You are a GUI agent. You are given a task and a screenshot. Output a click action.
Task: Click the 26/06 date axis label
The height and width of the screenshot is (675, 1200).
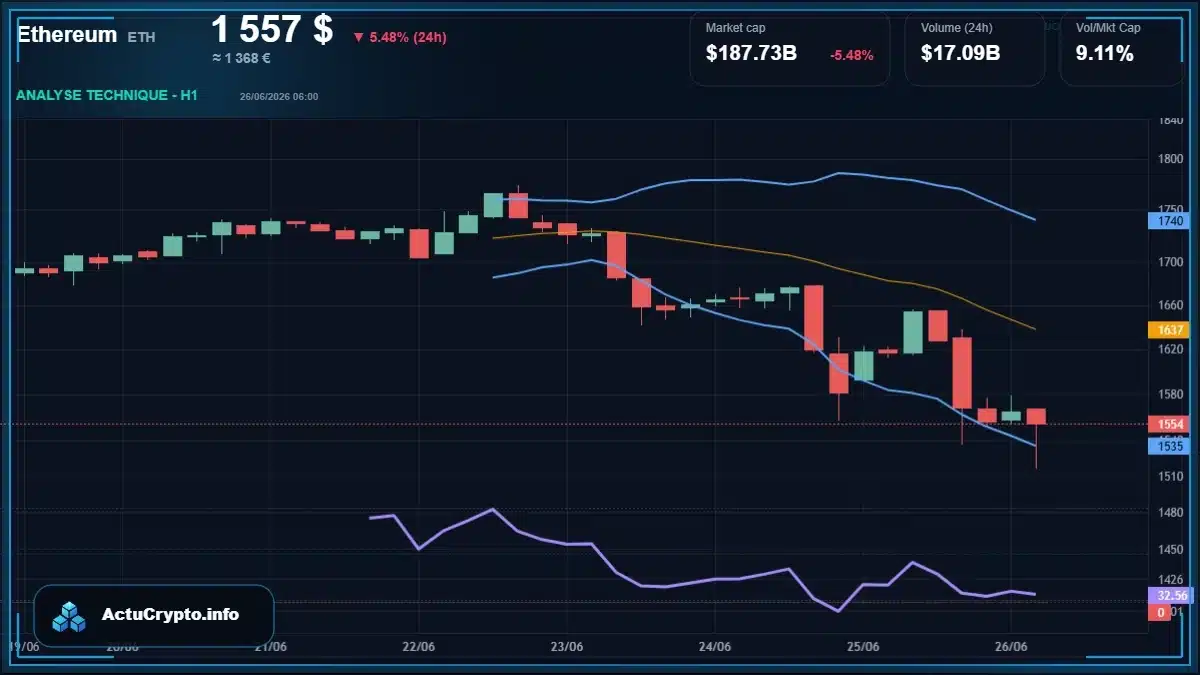pyautogui.click(x=1011, y=647)
